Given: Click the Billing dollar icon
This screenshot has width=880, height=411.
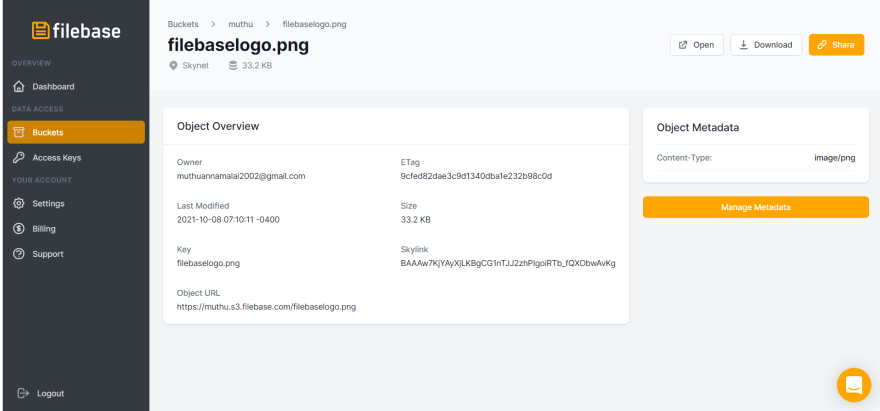Looking at the screenshot, I should point(19,229).
